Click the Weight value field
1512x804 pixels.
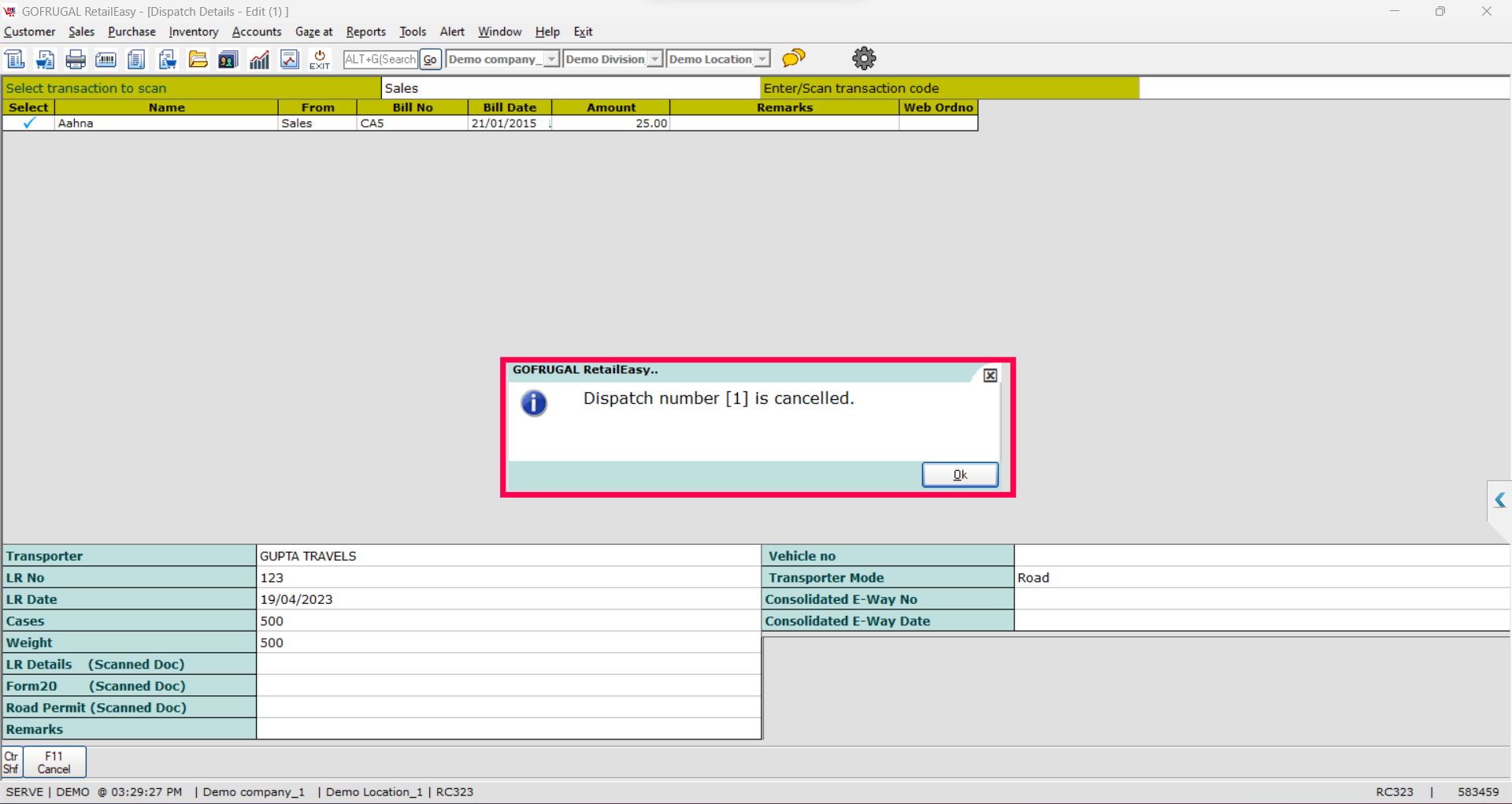(509, 643)
